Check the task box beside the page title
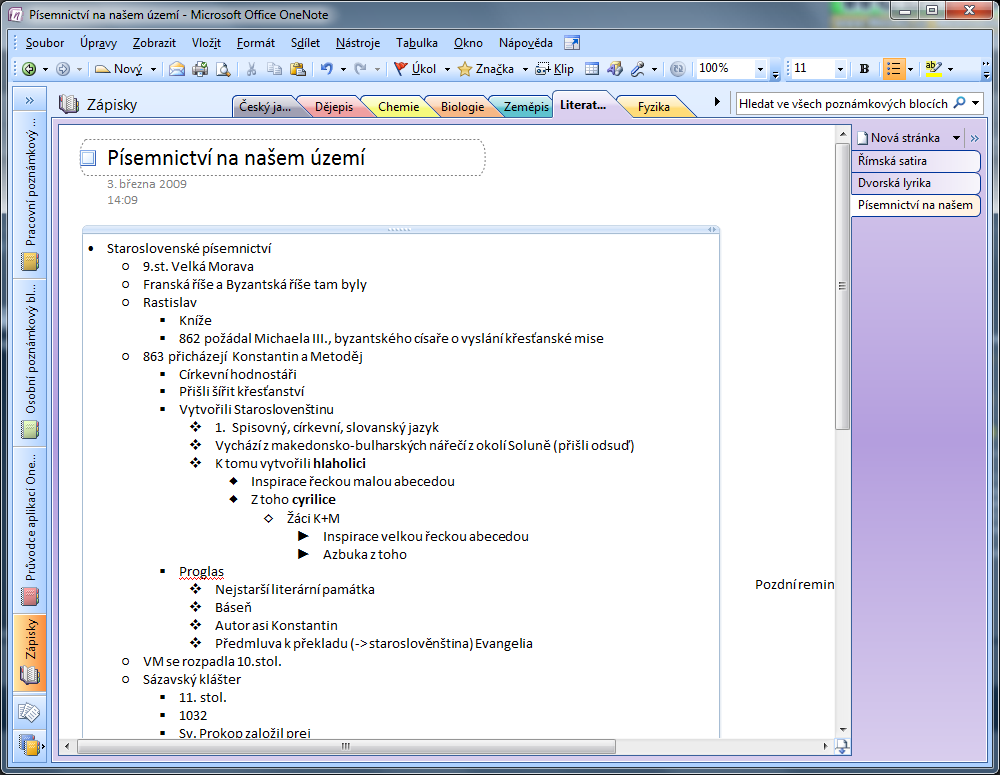 [89, 158]
